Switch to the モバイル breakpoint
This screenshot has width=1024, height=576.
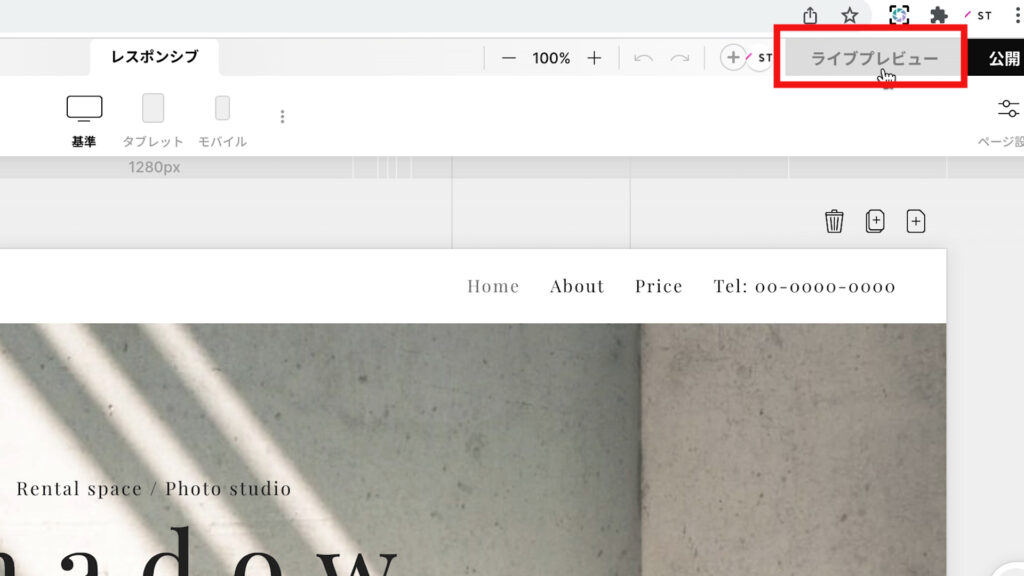[x=222, y=121]
